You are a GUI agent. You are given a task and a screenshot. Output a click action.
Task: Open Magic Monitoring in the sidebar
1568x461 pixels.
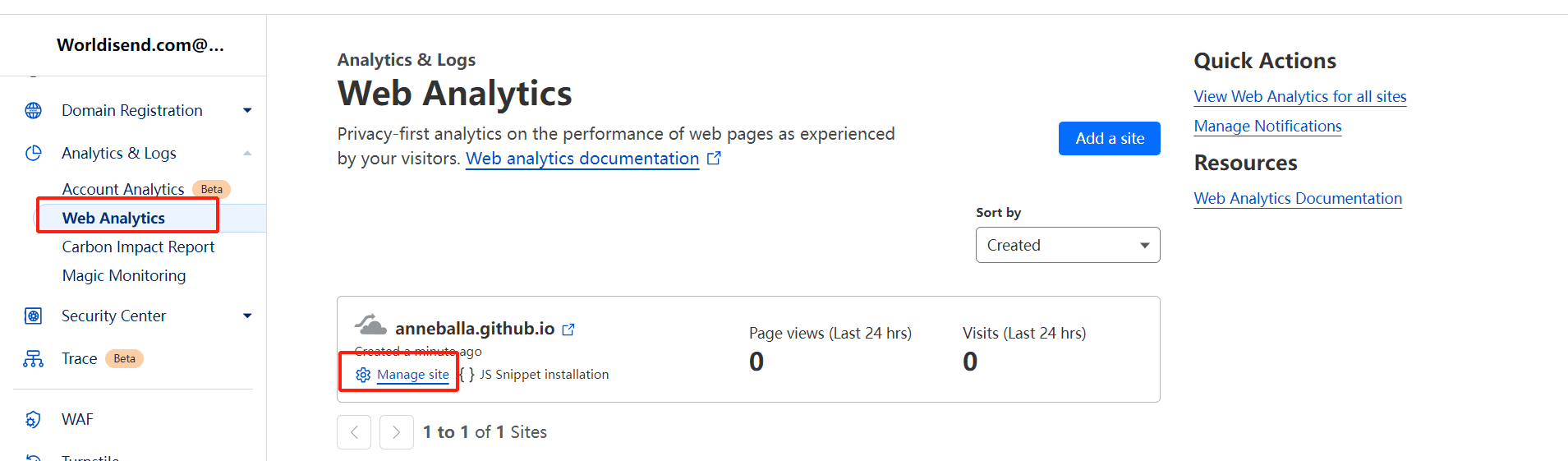click(124, 275)
